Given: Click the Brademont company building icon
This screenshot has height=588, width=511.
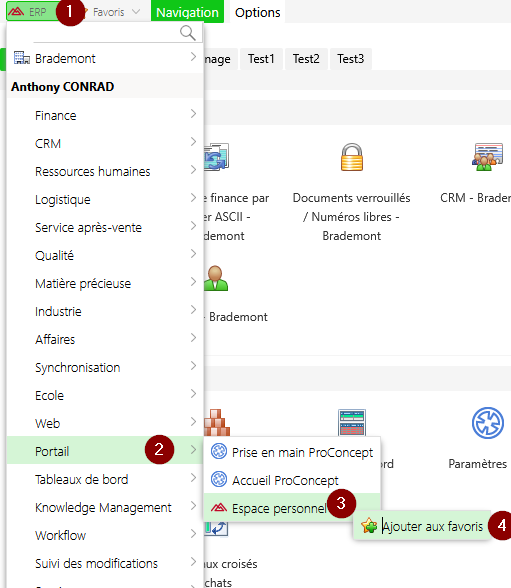Looking at the screenshot, I should [x=21, y=58].
